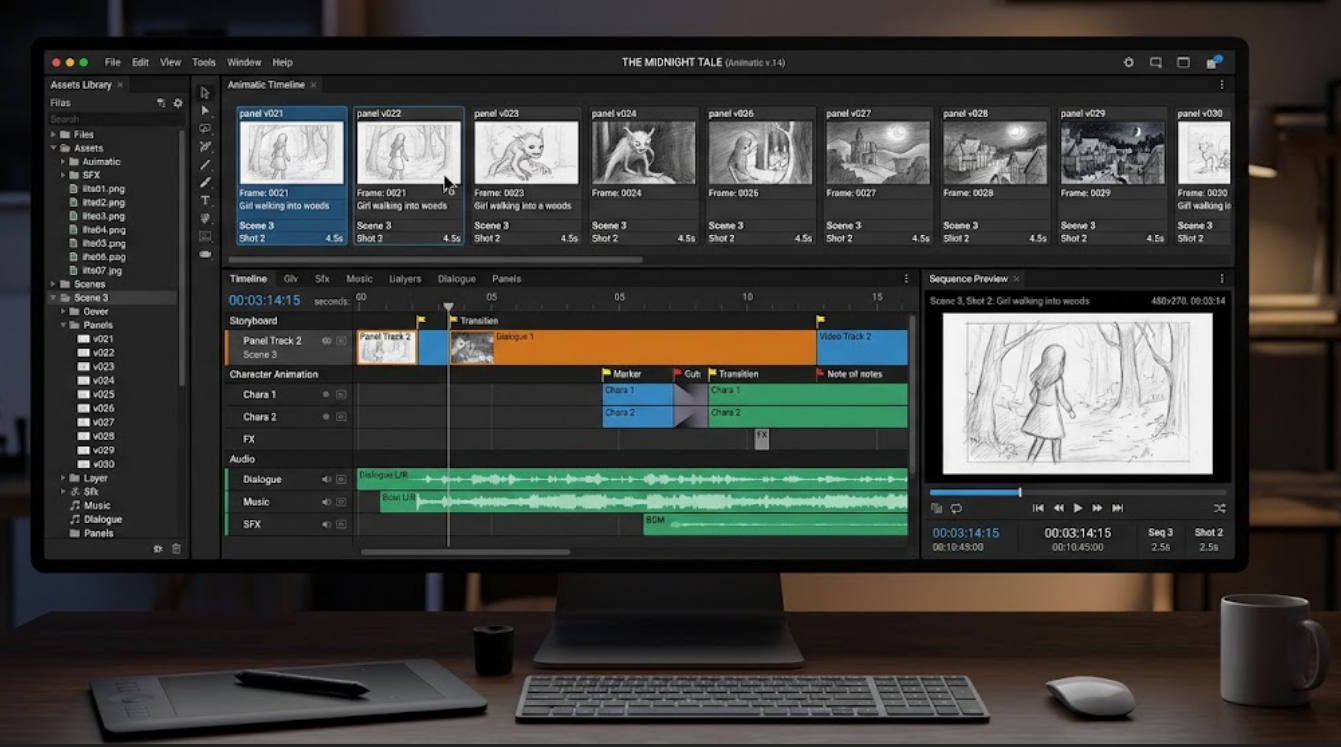1341x747 pixels.
Task: Mute the Dialogue audio track
Action: pos(326,480)
